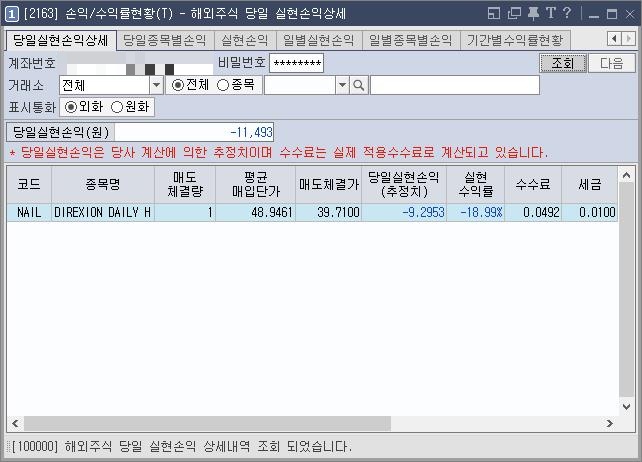Click the T font size icon
This screenshot has width=642, height=462.
[551, 13]
